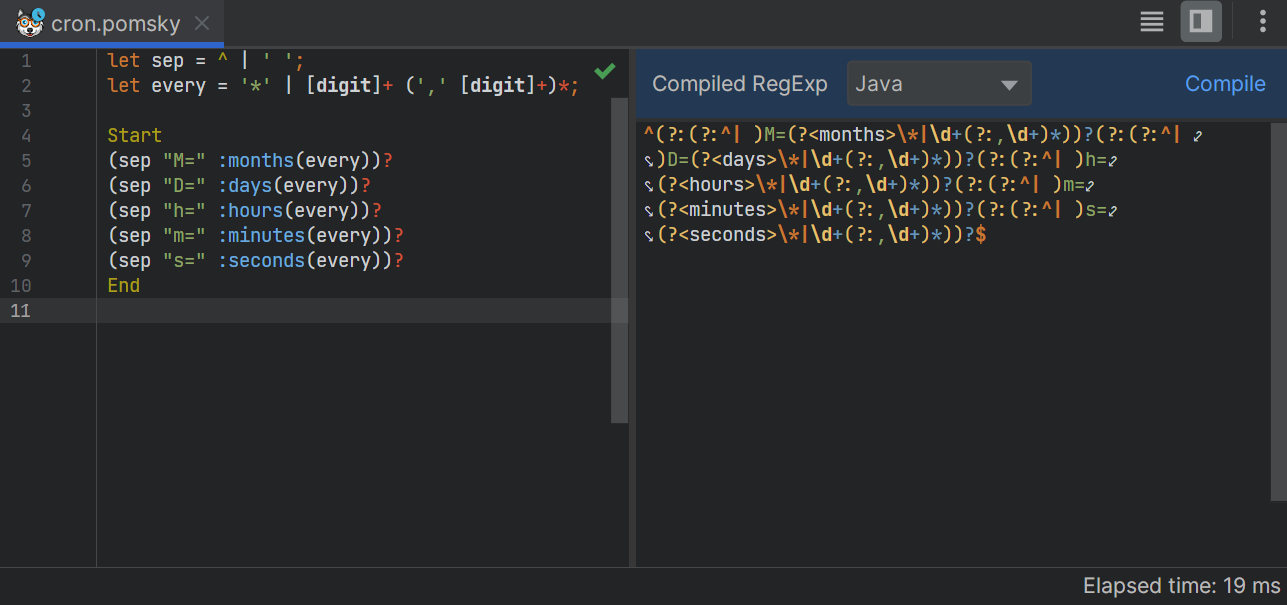
Task: Click the :minutes capture group name
Action: pyautogui.click(x=261, y=236)
